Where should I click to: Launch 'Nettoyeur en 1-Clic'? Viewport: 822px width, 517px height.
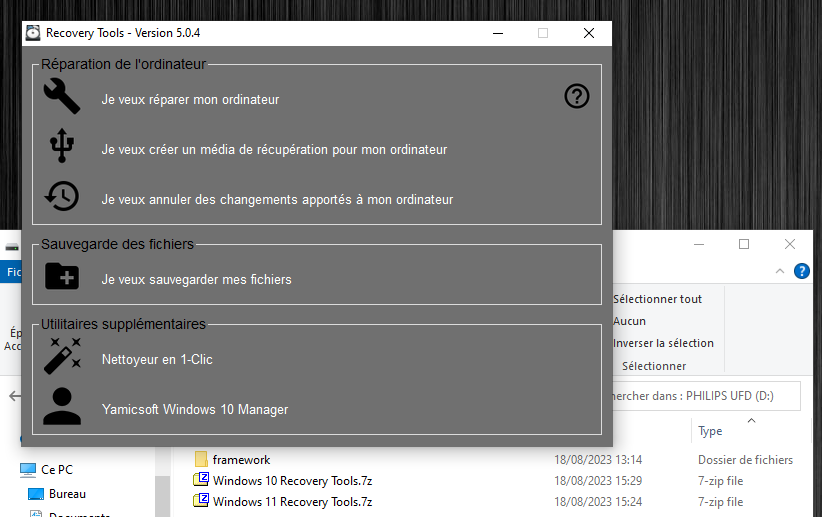(x=157, y=360)
